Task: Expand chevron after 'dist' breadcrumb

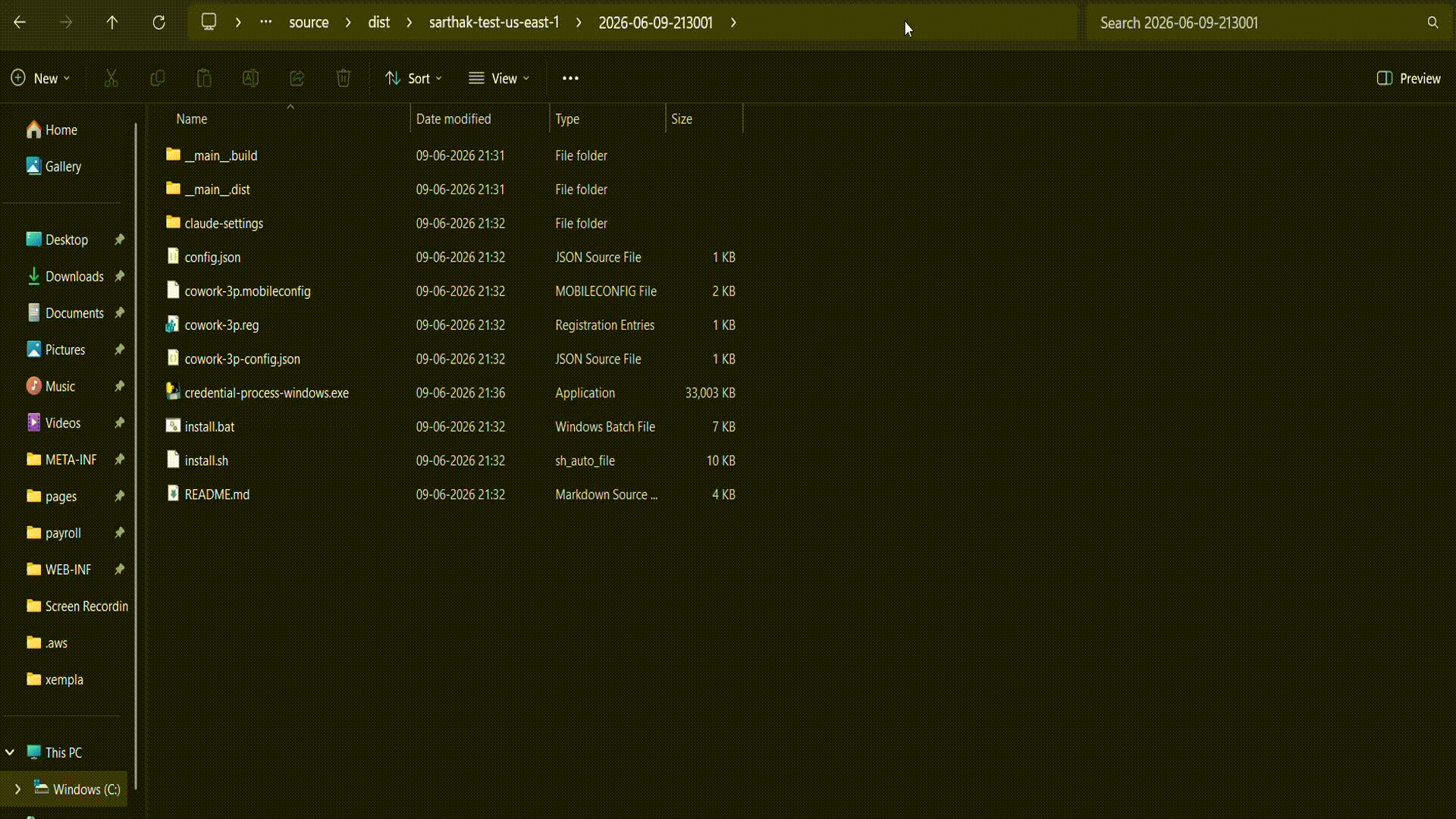Action: (409, 23)
